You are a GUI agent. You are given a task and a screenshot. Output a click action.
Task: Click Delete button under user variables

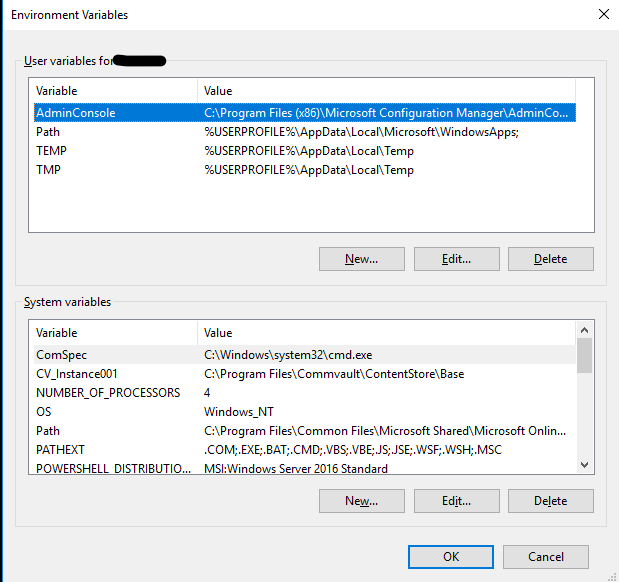(x=551, y=259)
